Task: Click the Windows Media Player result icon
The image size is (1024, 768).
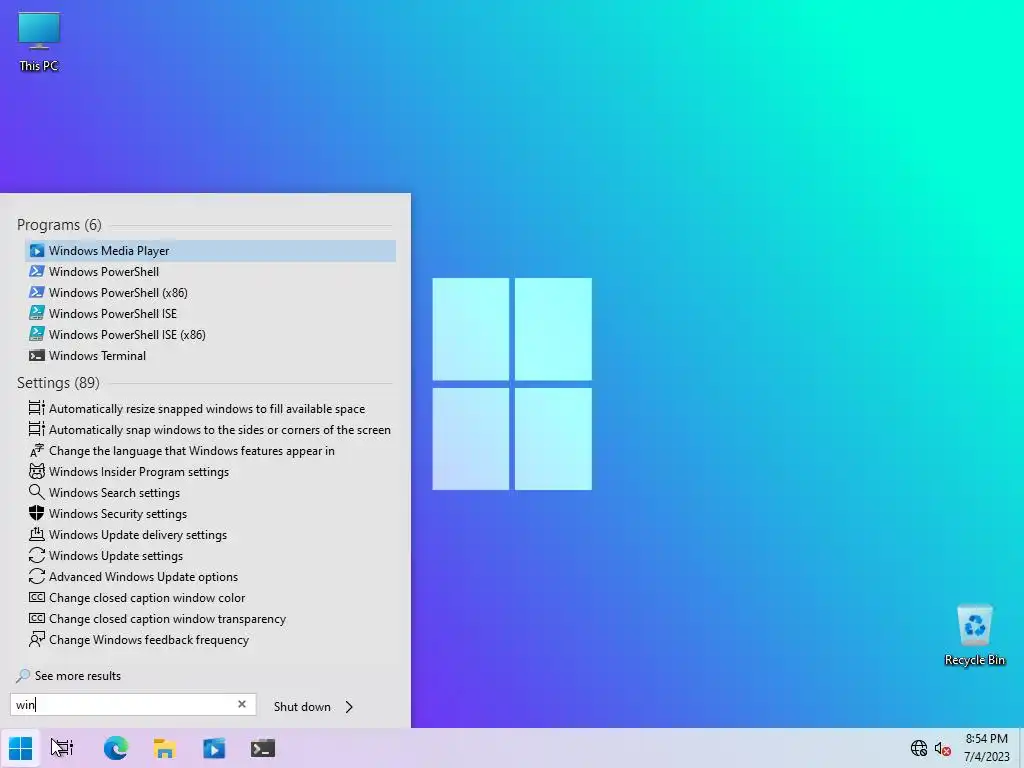Action: [x=37, y=251]
